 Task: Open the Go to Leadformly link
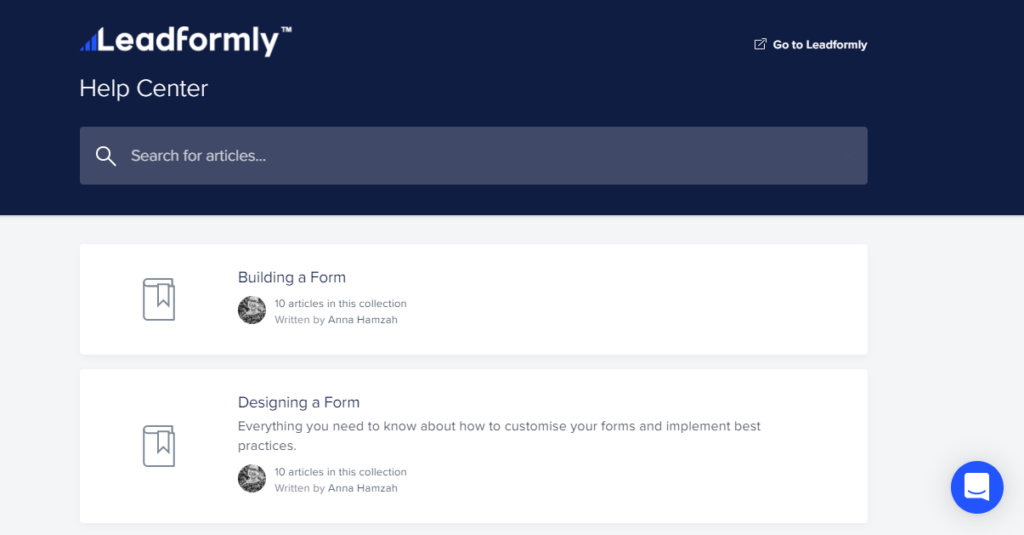click(x=819, y=45)
